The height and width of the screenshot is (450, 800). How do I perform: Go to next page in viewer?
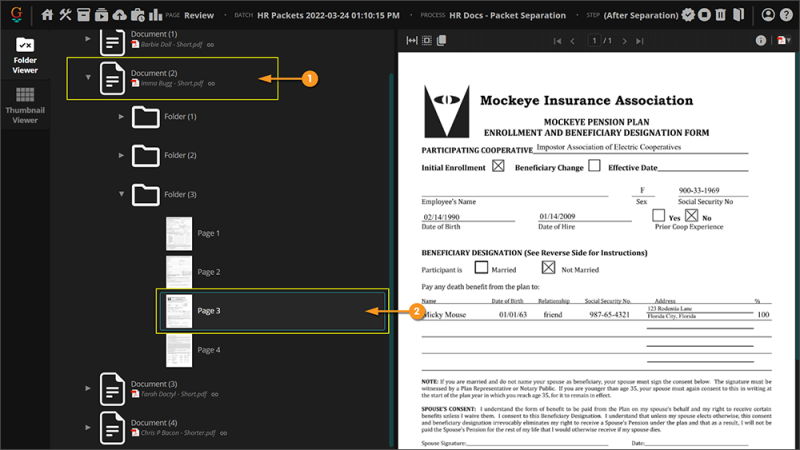pos(624,41)
